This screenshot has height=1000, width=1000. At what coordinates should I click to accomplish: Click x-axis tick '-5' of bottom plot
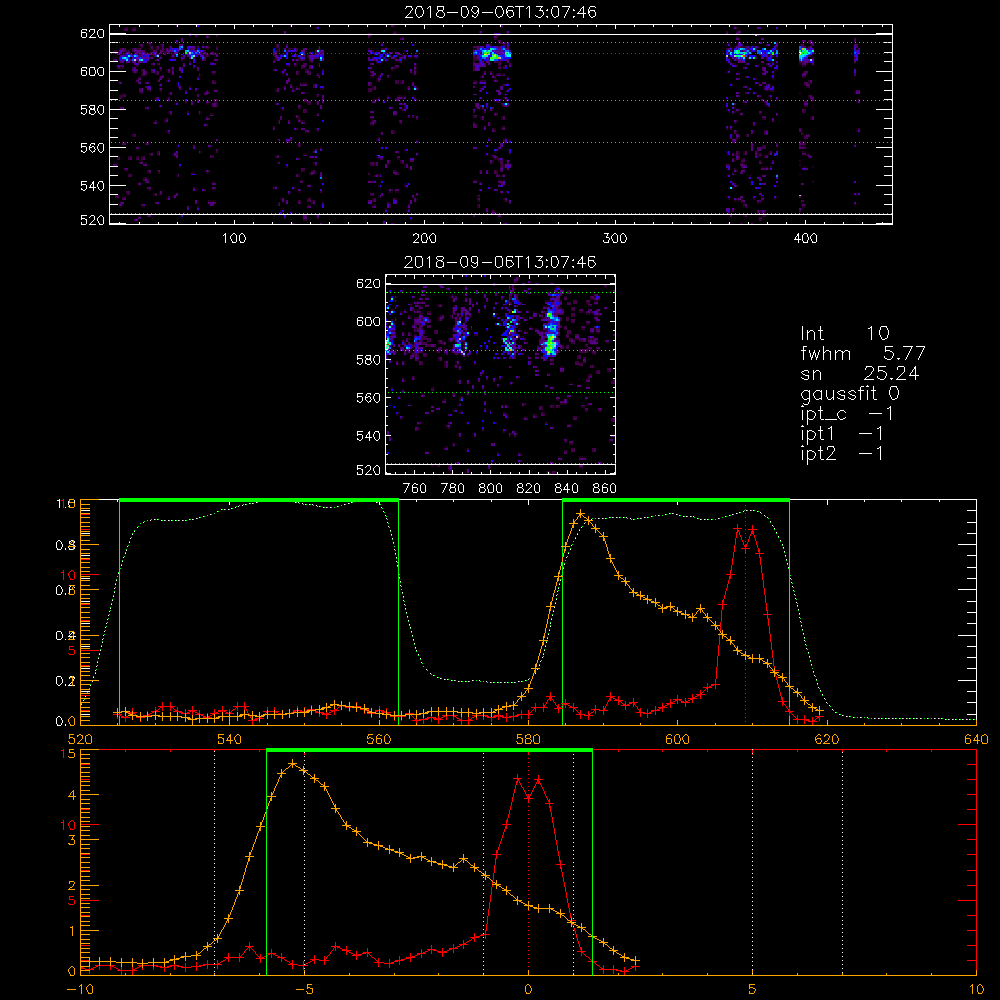(x=304, y=989)
